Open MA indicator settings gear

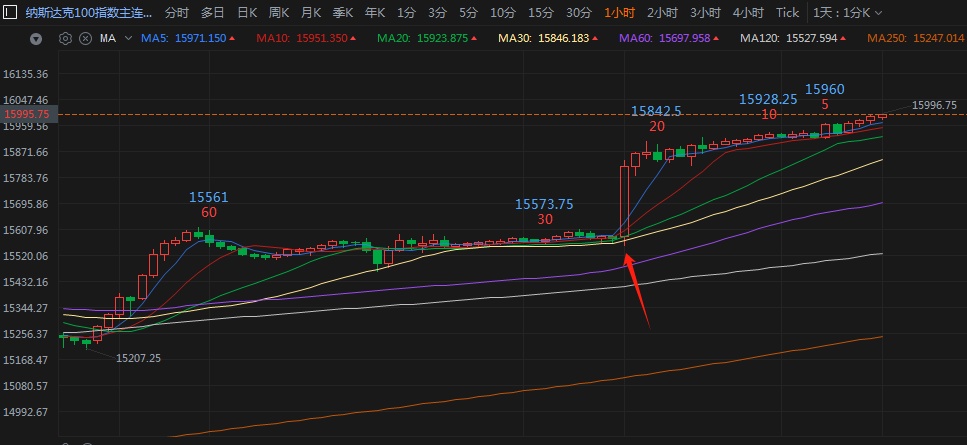point(65,39)
